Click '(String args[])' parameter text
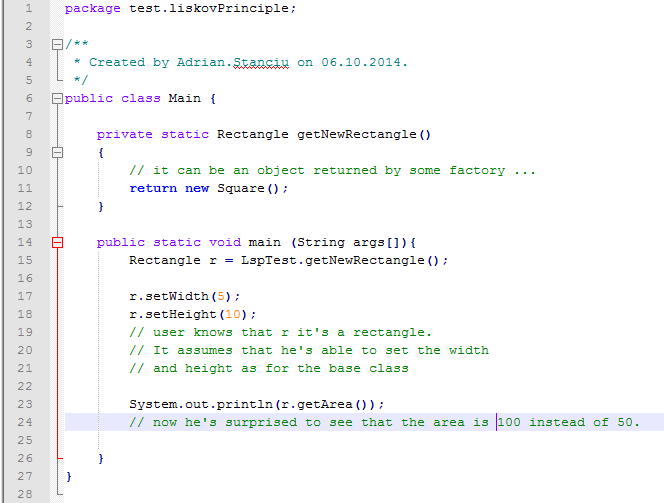The height and width of the screenshot is (503, 664). pos(349,243)
